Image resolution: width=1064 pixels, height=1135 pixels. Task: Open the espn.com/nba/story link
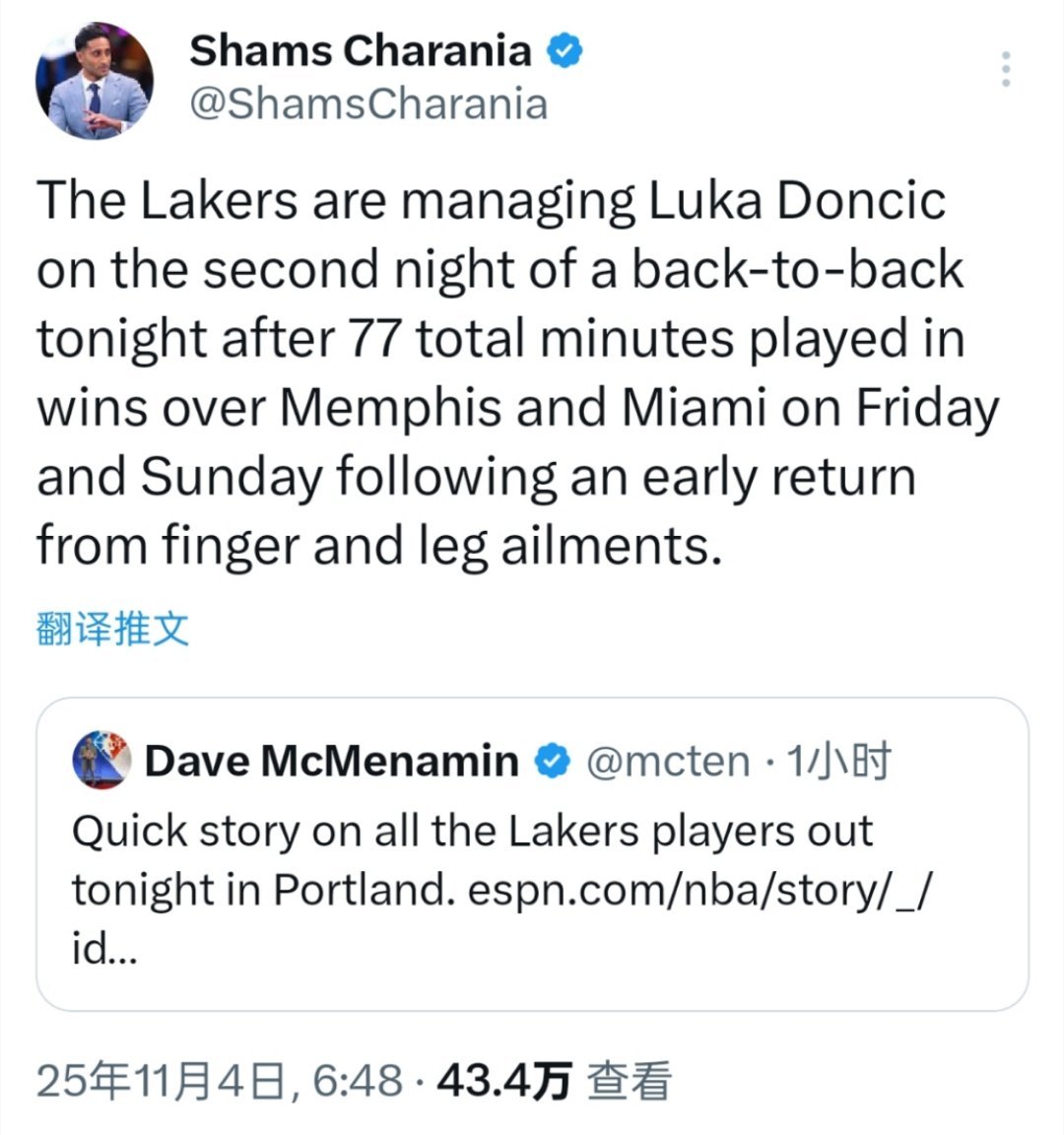[698, 891]
